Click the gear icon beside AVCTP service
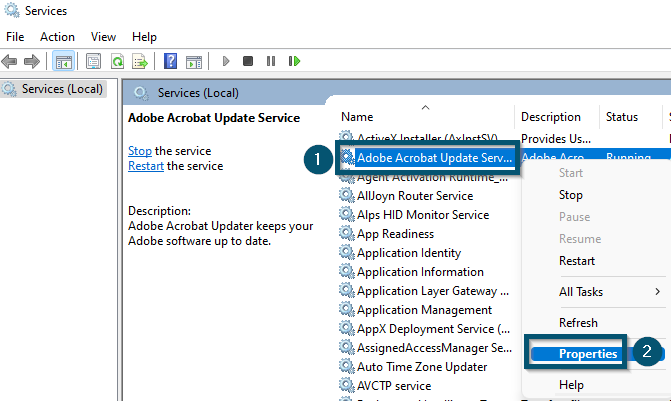 click(x=347, y=385)
